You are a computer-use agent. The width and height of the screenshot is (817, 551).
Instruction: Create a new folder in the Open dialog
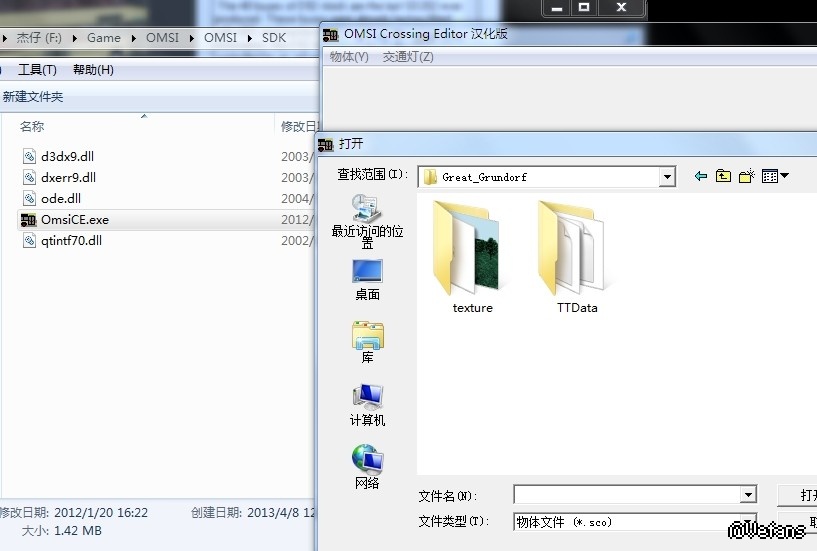click(x=746, y=176)
